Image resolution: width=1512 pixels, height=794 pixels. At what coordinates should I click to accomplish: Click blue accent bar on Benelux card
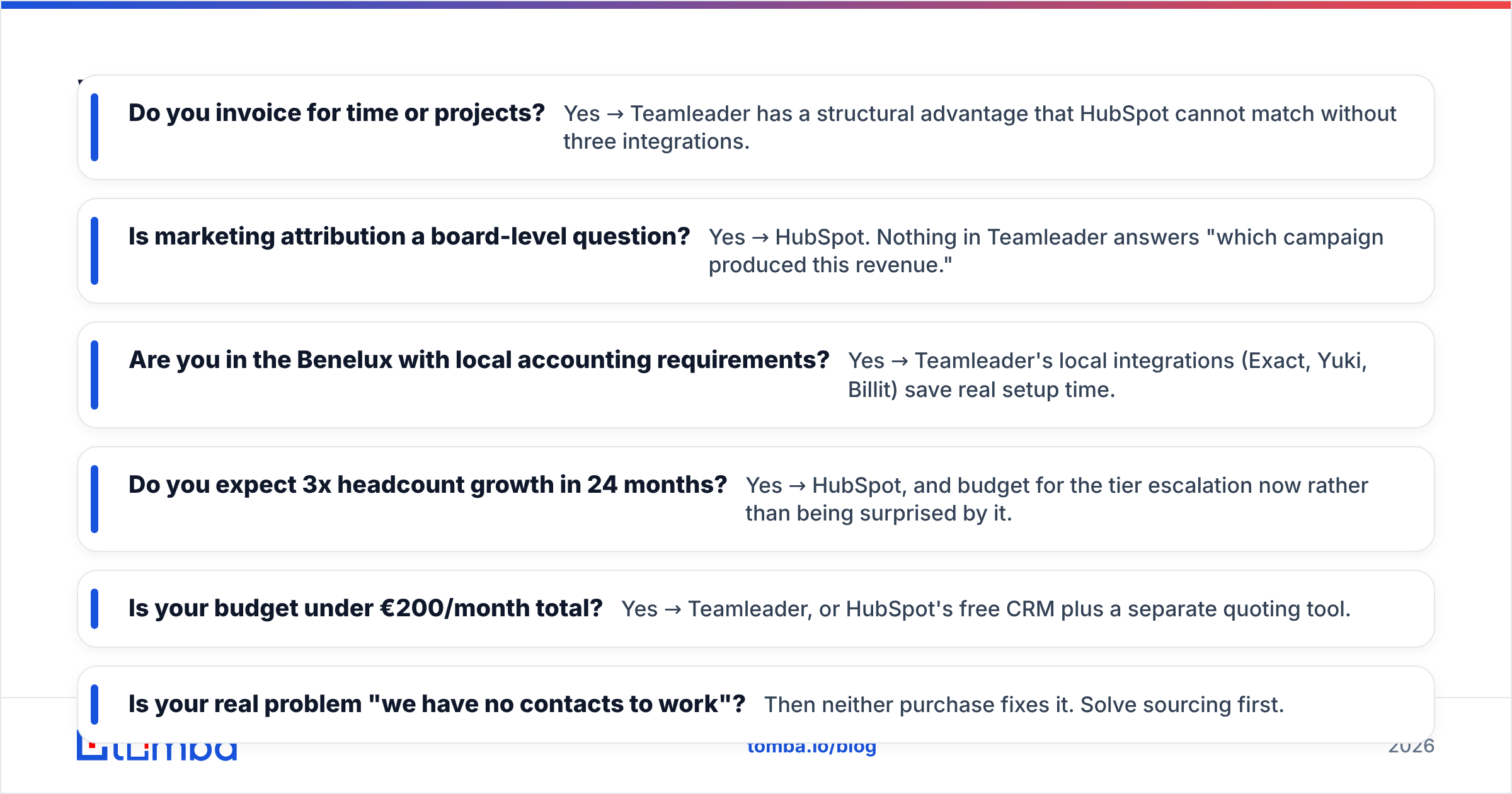(94, 375)
